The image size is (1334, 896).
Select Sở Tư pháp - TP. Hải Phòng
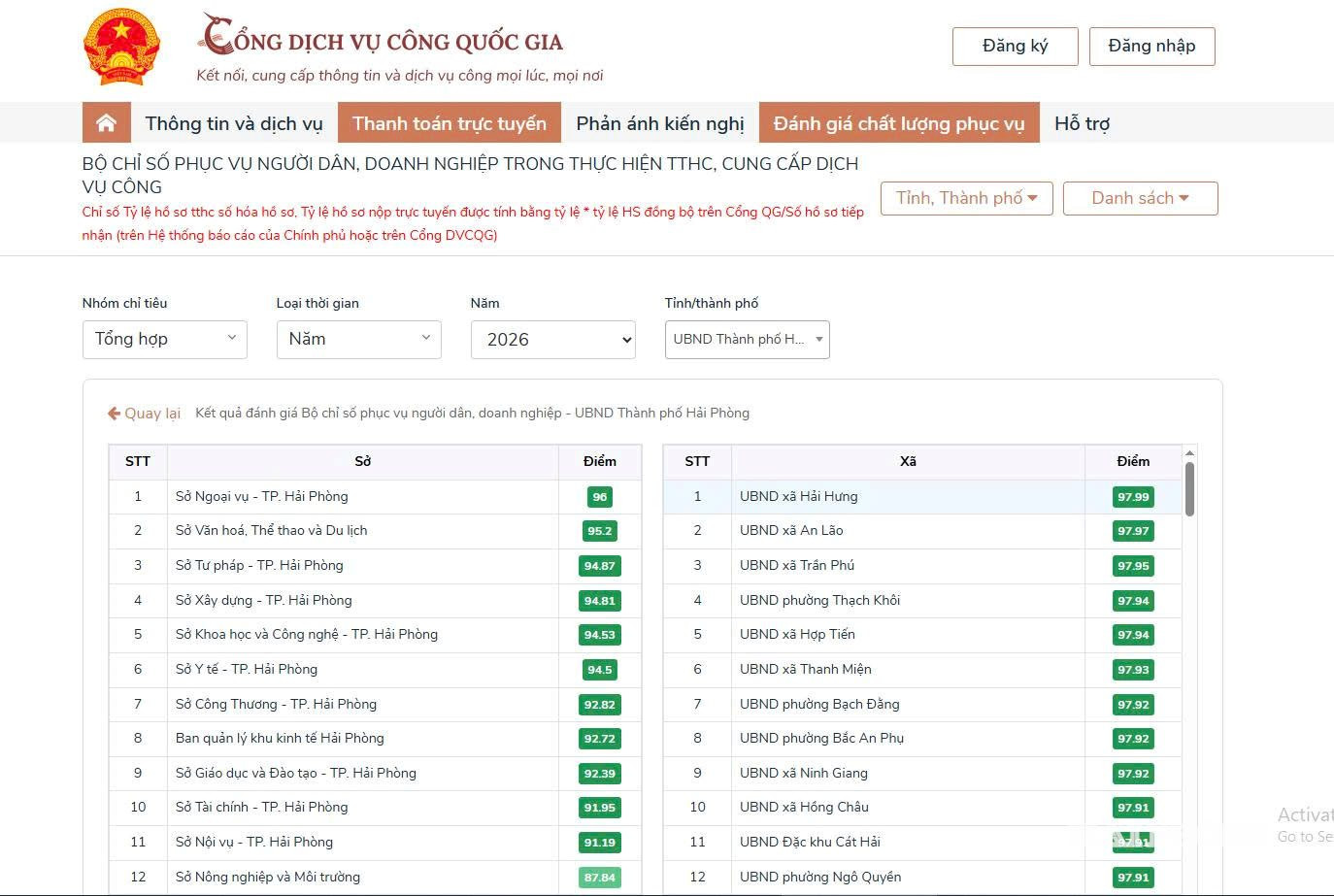point(375,566)
